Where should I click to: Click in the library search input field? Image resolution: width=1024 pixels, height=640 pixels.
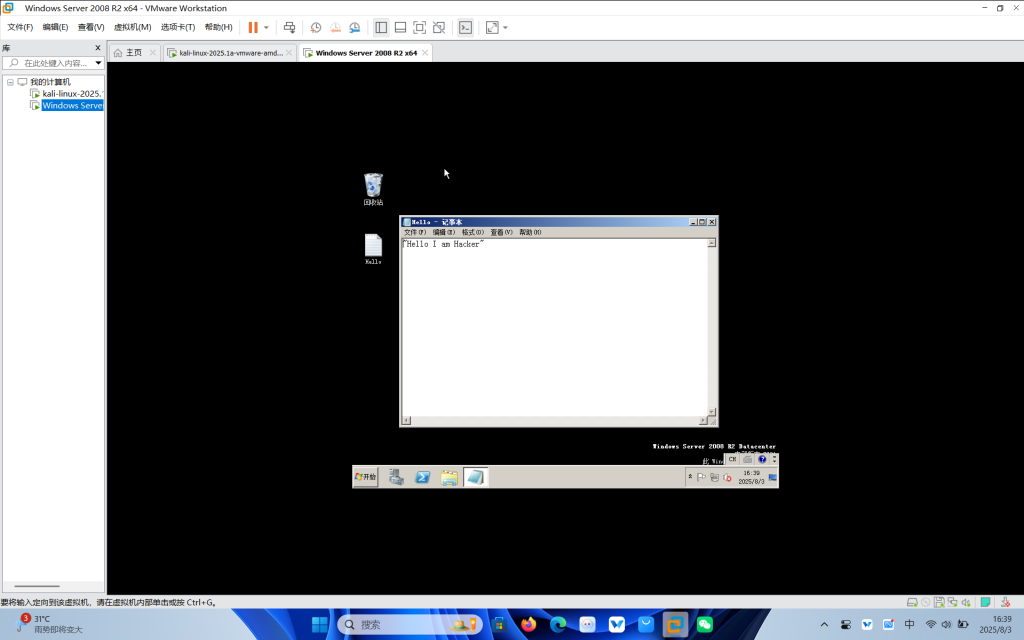pyautogui.click(x=55, y=63)
